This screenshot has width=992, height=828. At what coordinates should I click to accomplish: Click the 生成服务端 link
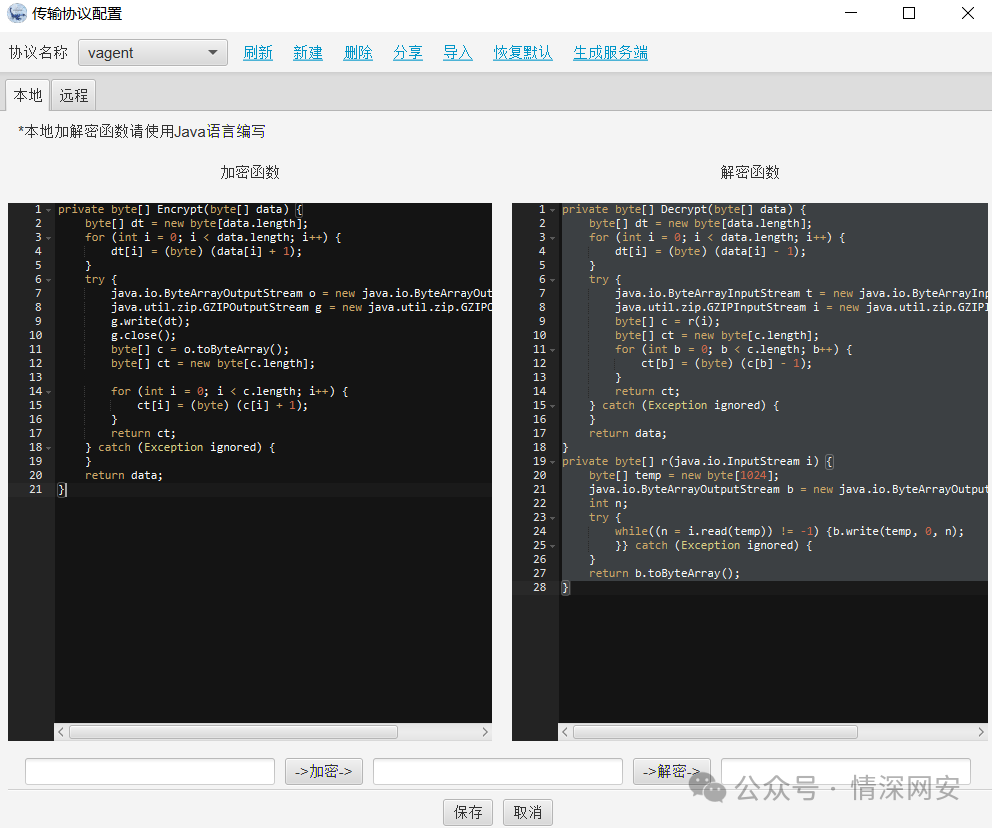tap(611, 53)
